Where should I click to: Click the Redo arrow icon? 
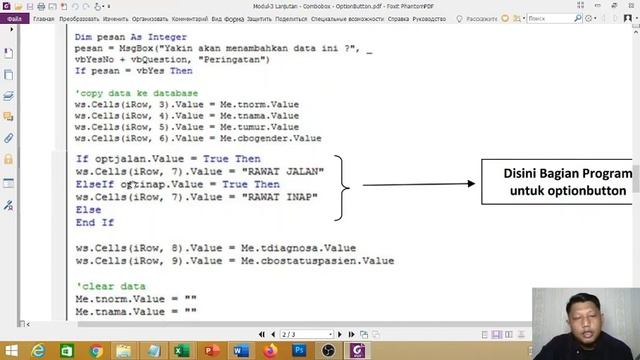click(86, 6)
